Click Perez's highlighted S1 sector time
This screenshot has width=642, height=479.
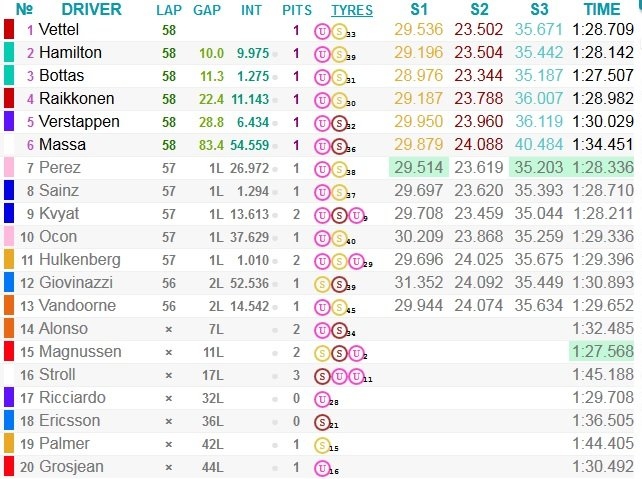(x=419, y=167)
